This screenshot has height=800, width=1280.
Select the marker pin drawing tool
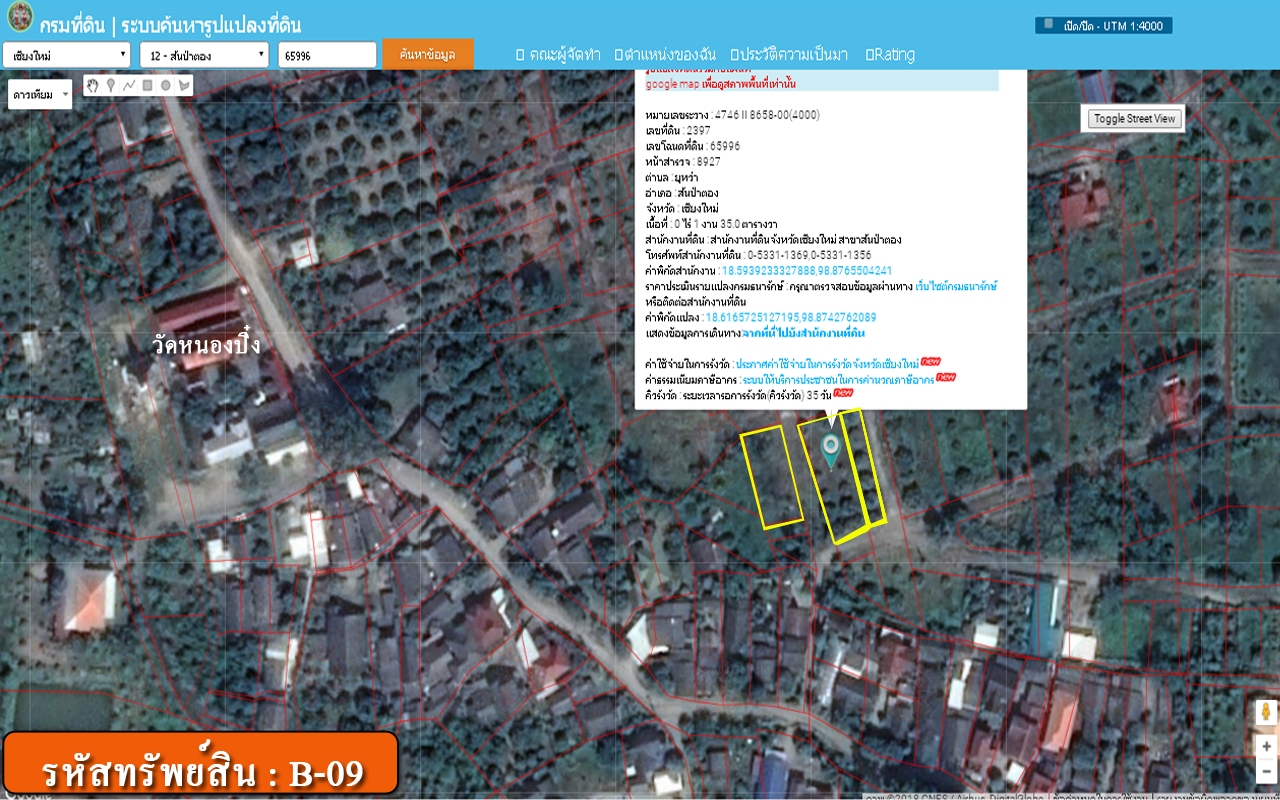click(x=111, y=86)
